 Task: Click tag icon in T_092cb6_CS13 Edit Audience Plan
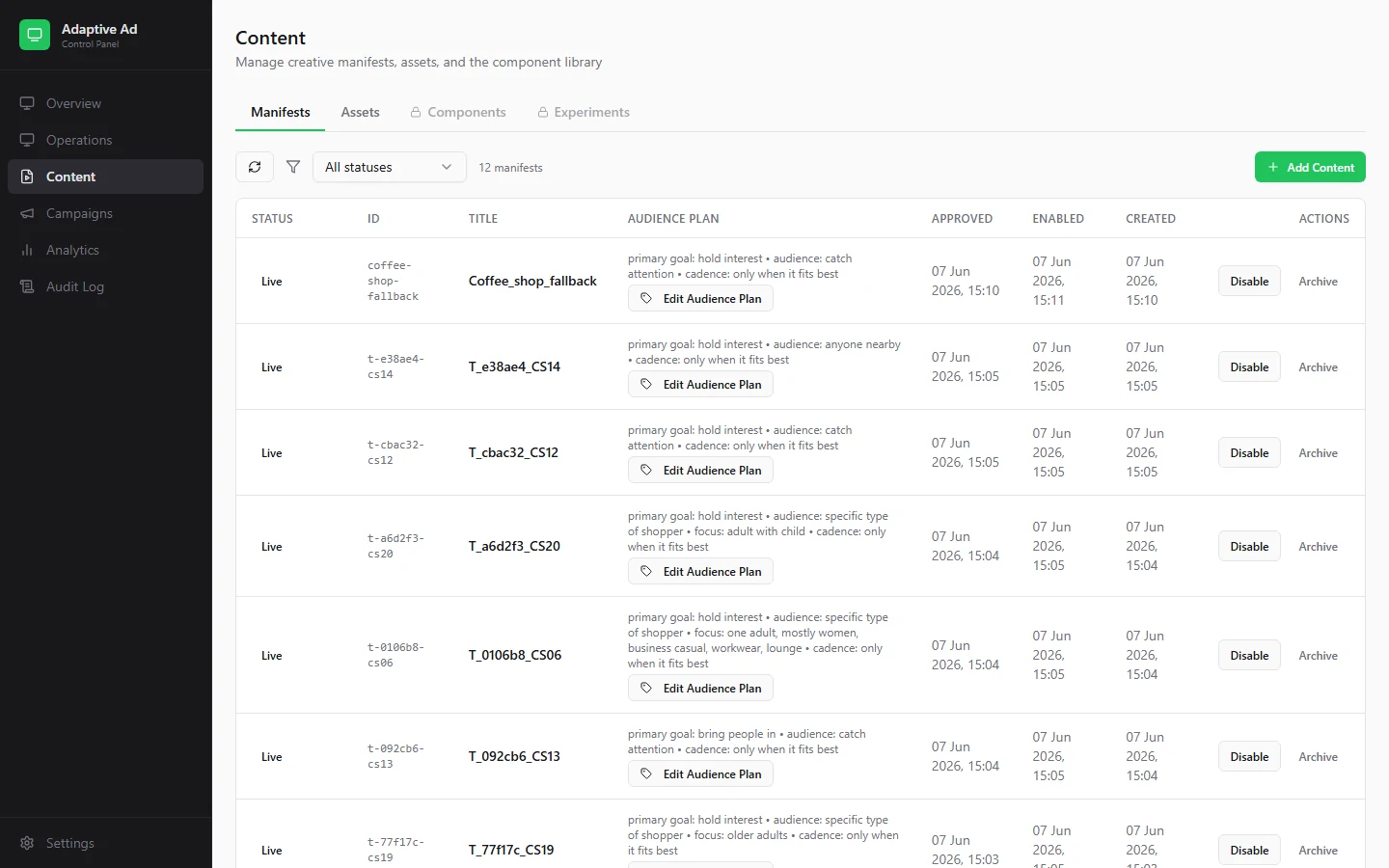point(646,774)
